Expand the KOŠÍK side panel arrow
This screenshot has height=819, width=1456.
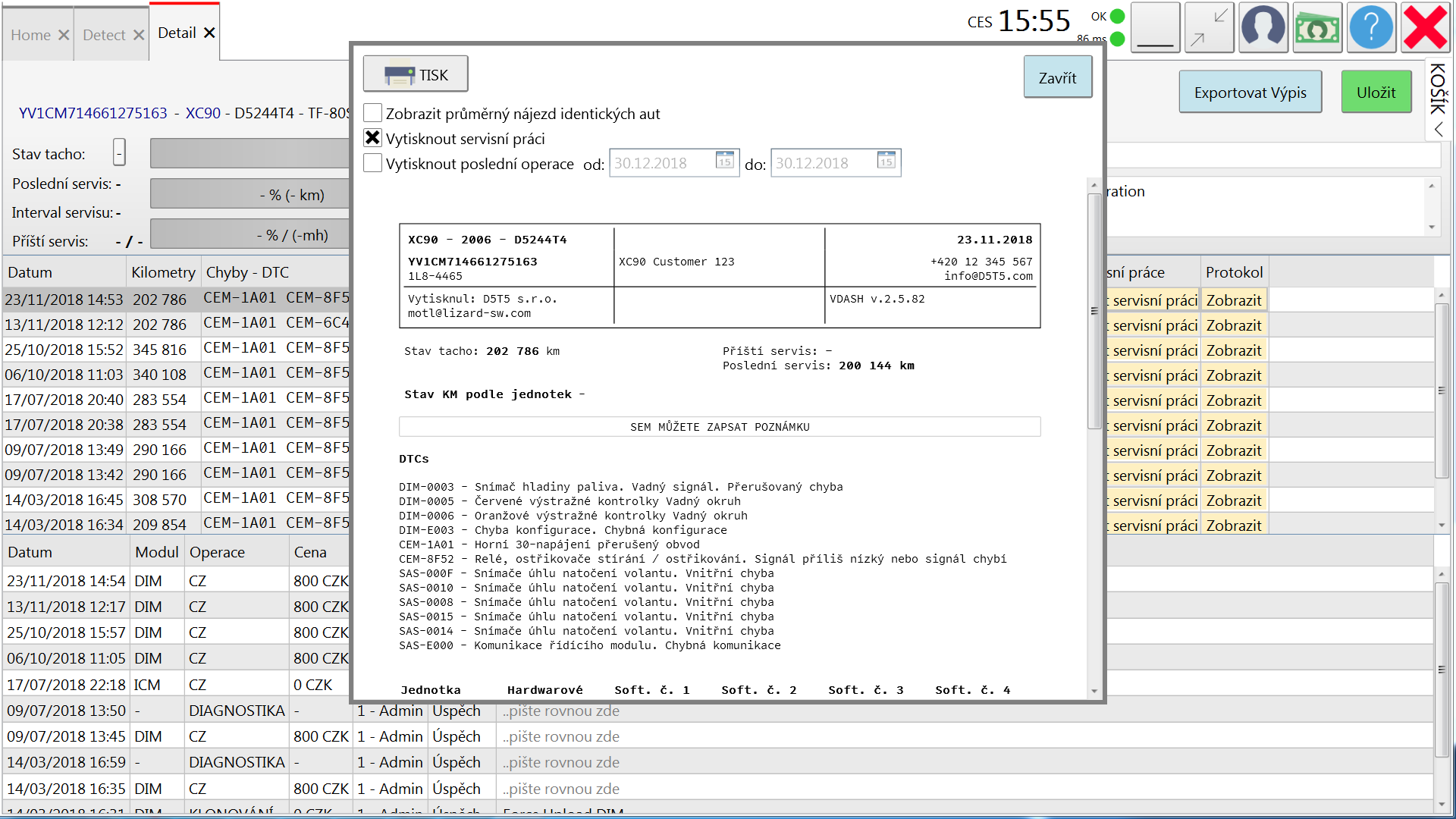pos(1438,130)
